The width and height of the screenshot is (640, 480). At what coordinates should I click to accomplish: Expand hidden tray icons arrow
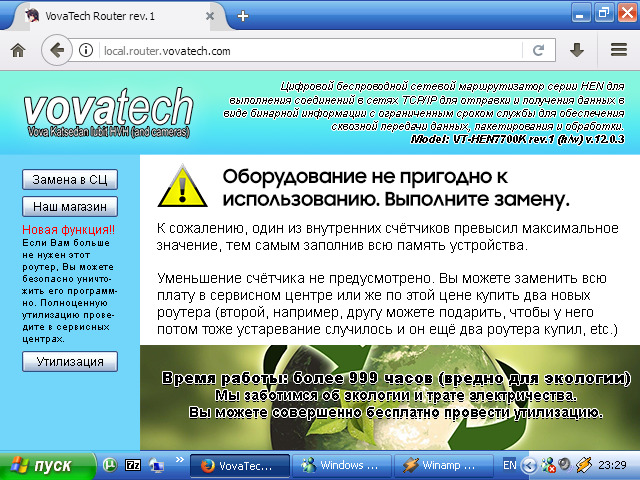click(529, 465)
